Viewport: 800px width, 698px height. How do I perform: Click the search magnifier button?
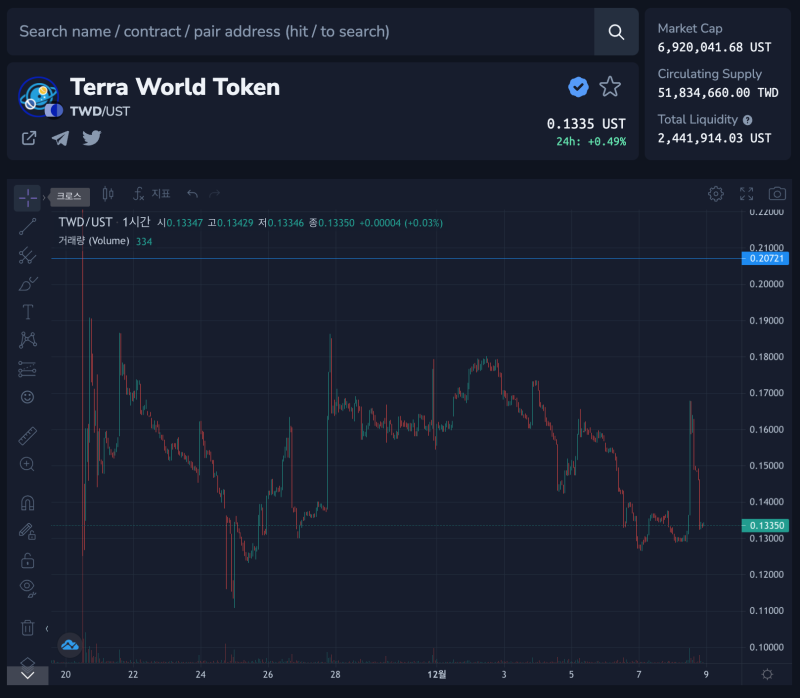616,32
